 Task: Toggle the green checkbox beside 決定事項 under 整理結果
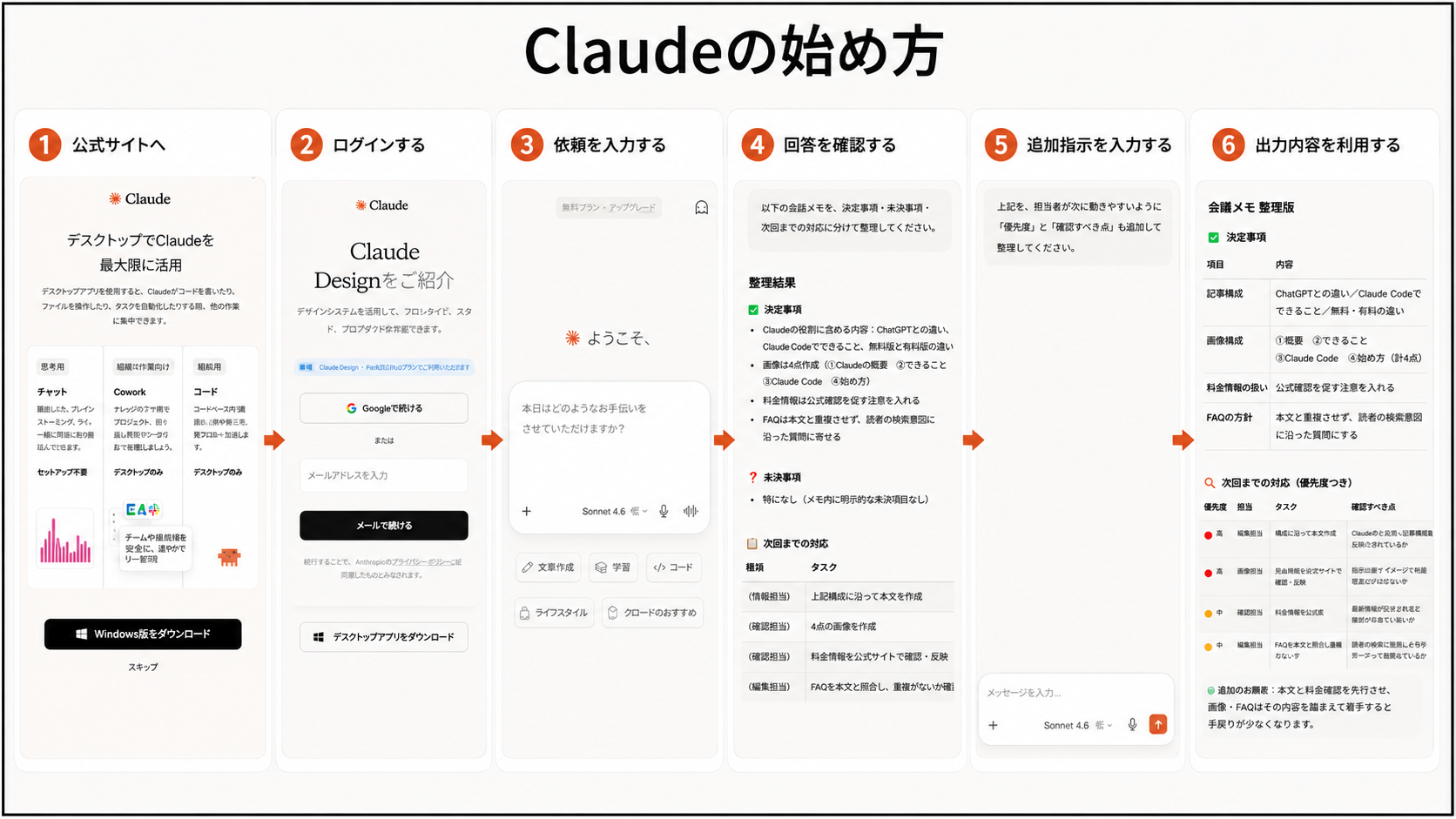coord(753,310)
